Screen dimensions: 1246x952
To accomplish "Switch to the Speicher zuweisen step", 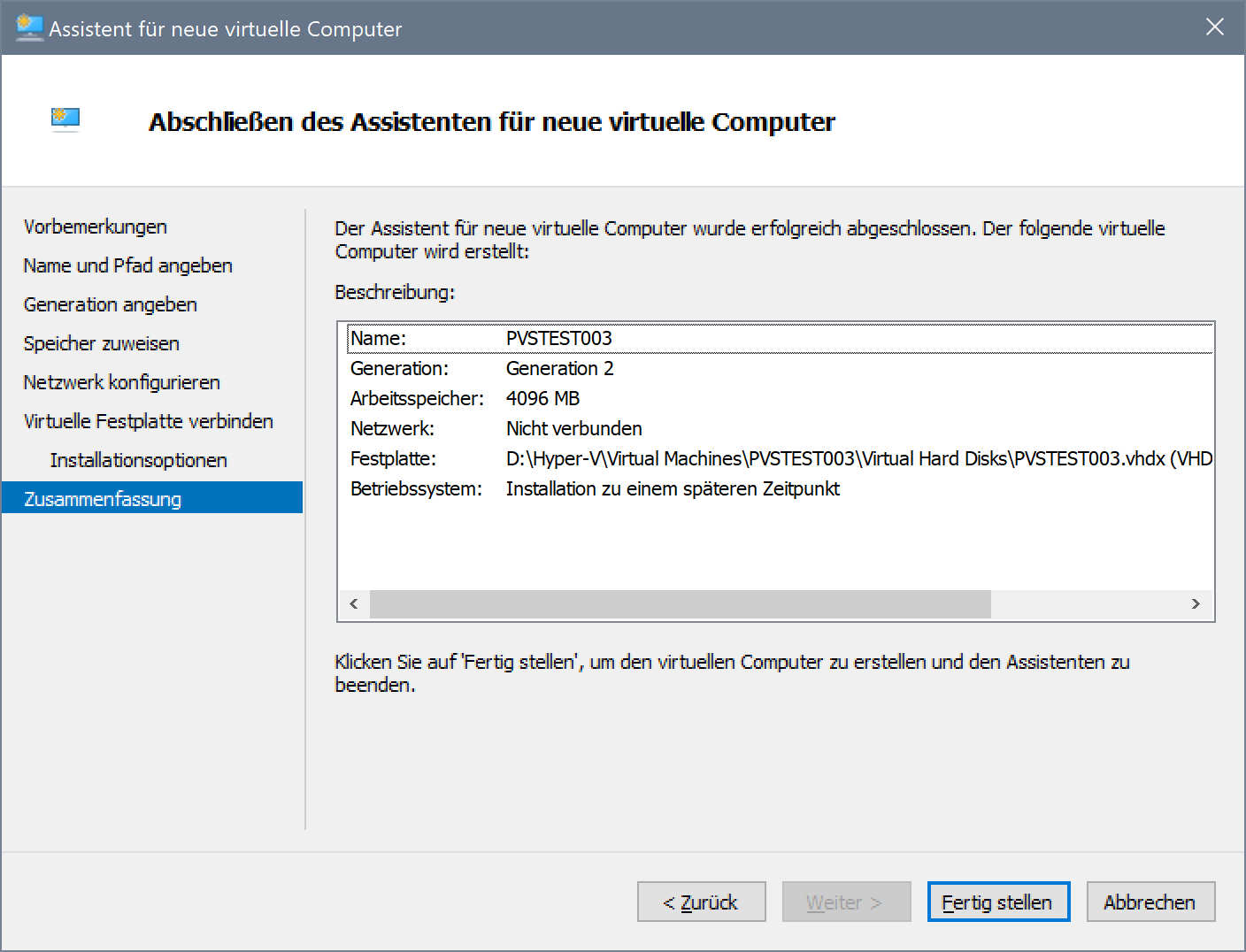I will tap(102, 343).
